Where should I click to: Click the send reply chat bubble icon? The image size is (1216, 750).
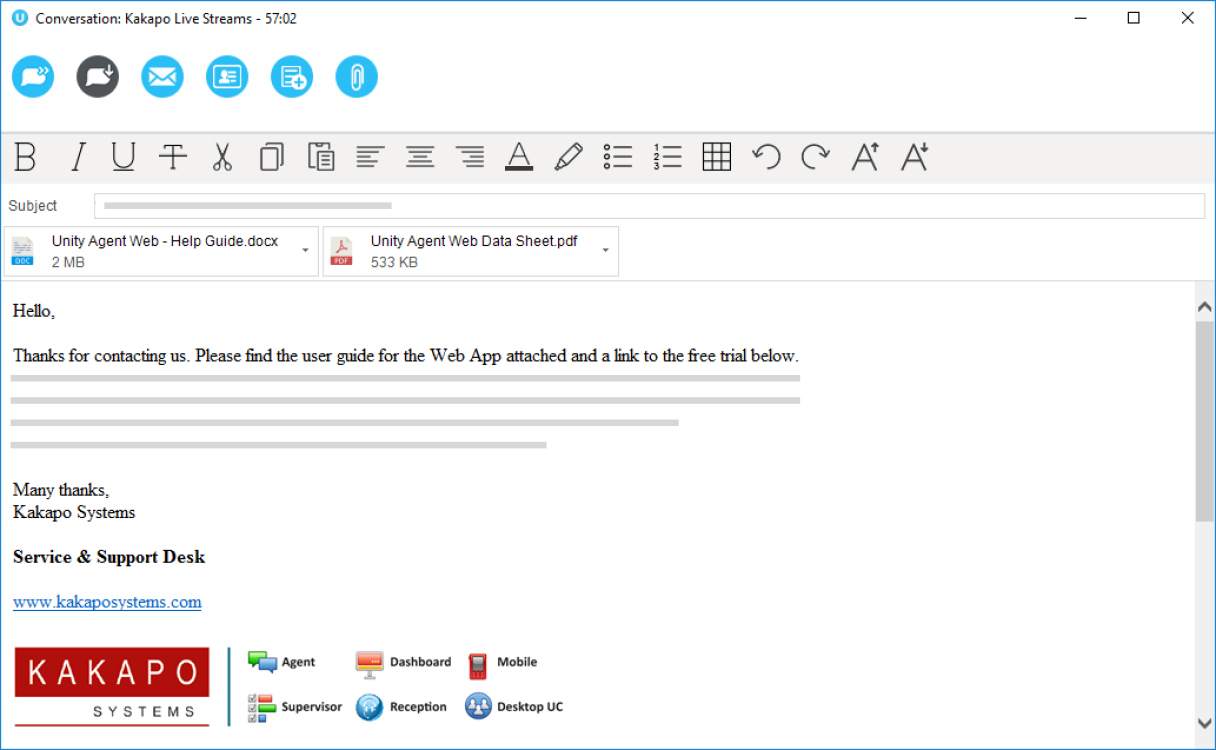click(33, 77)
